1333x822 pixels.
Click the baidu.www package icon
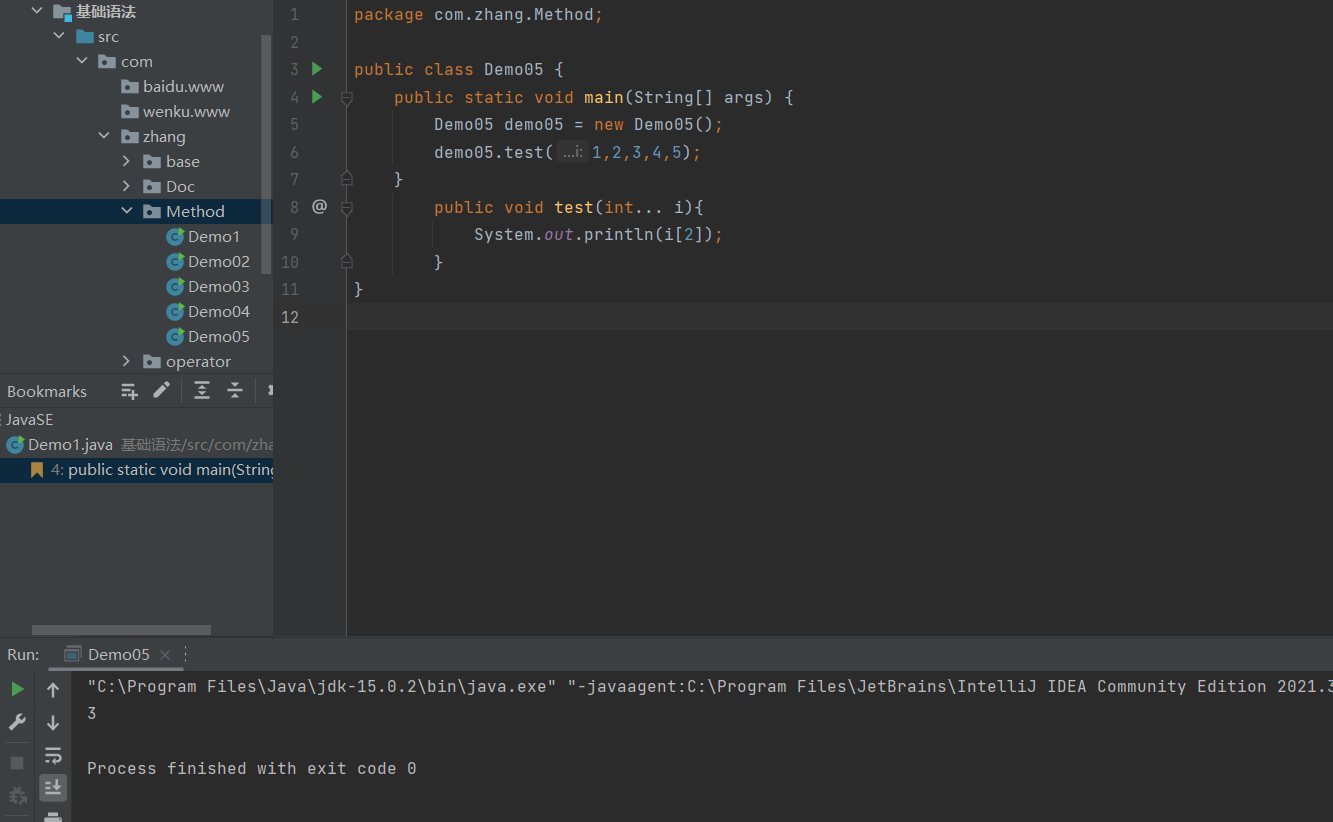click(x=129, y=86)
